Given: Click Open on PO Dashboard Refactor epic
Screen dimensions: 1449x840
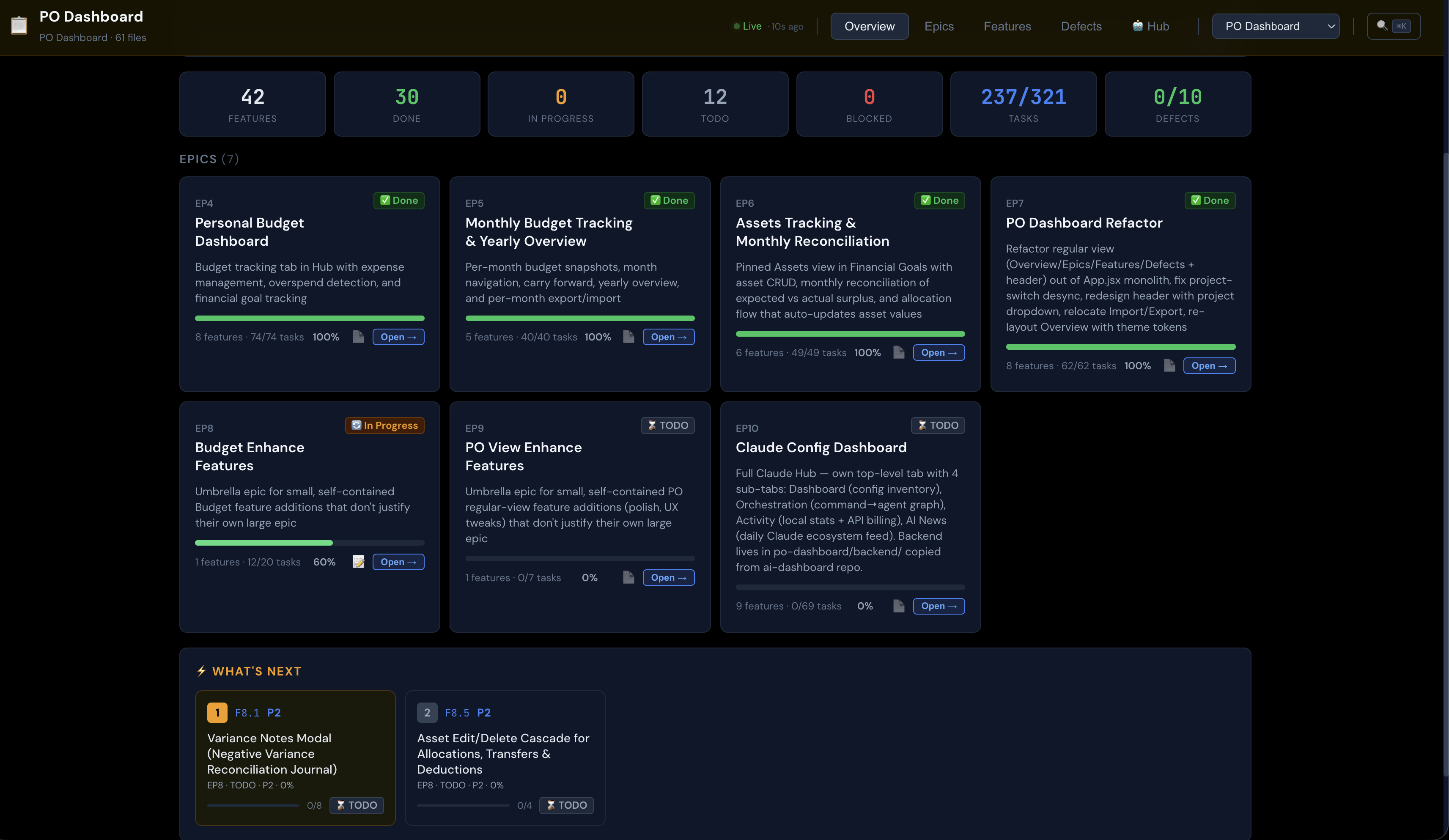Looking at the screenshot, I should (1209, 366).
